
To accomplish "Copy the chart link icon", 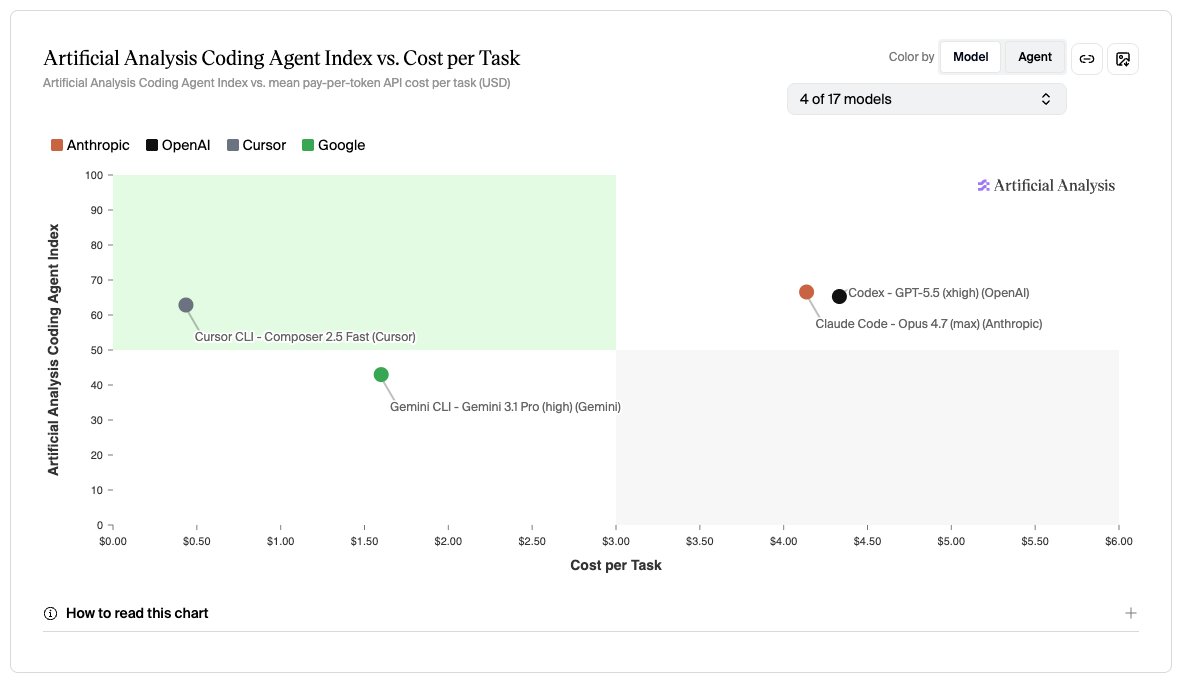I will (1087, 59).
